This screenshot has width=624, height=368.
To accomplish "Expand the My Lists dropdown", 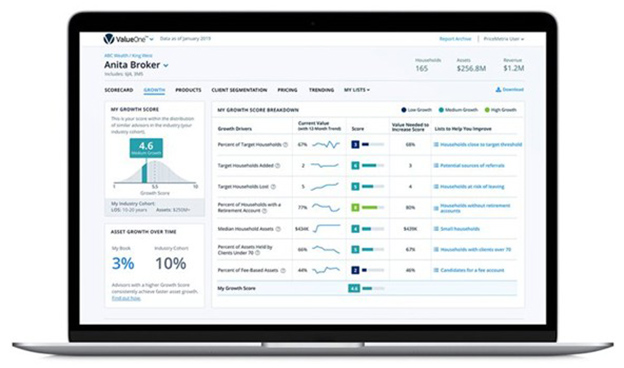I will pyautogui.click(x=357, y=90).
